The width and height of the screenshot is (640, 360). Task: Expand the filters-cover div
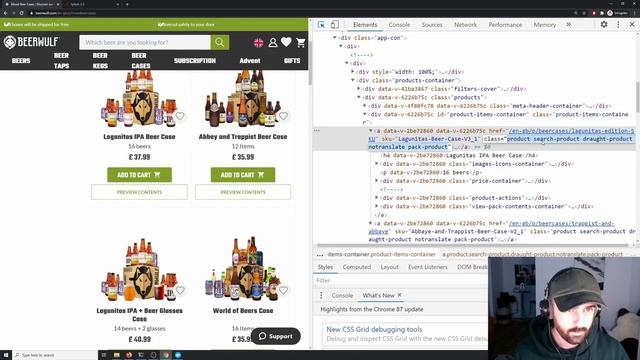pos(359,89)
